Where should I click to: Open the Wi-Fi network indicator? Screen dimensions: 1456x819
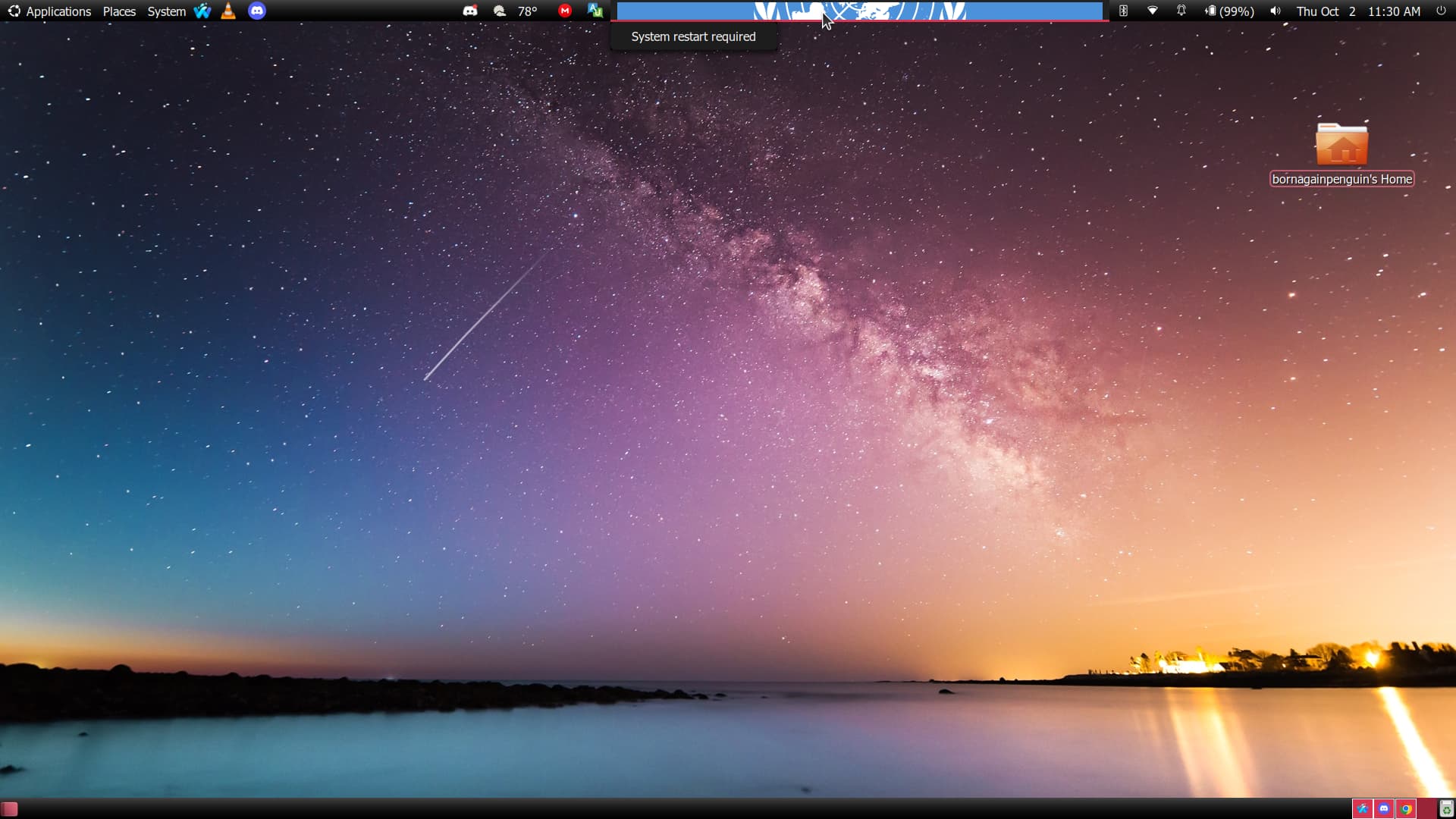(1152, 11)
